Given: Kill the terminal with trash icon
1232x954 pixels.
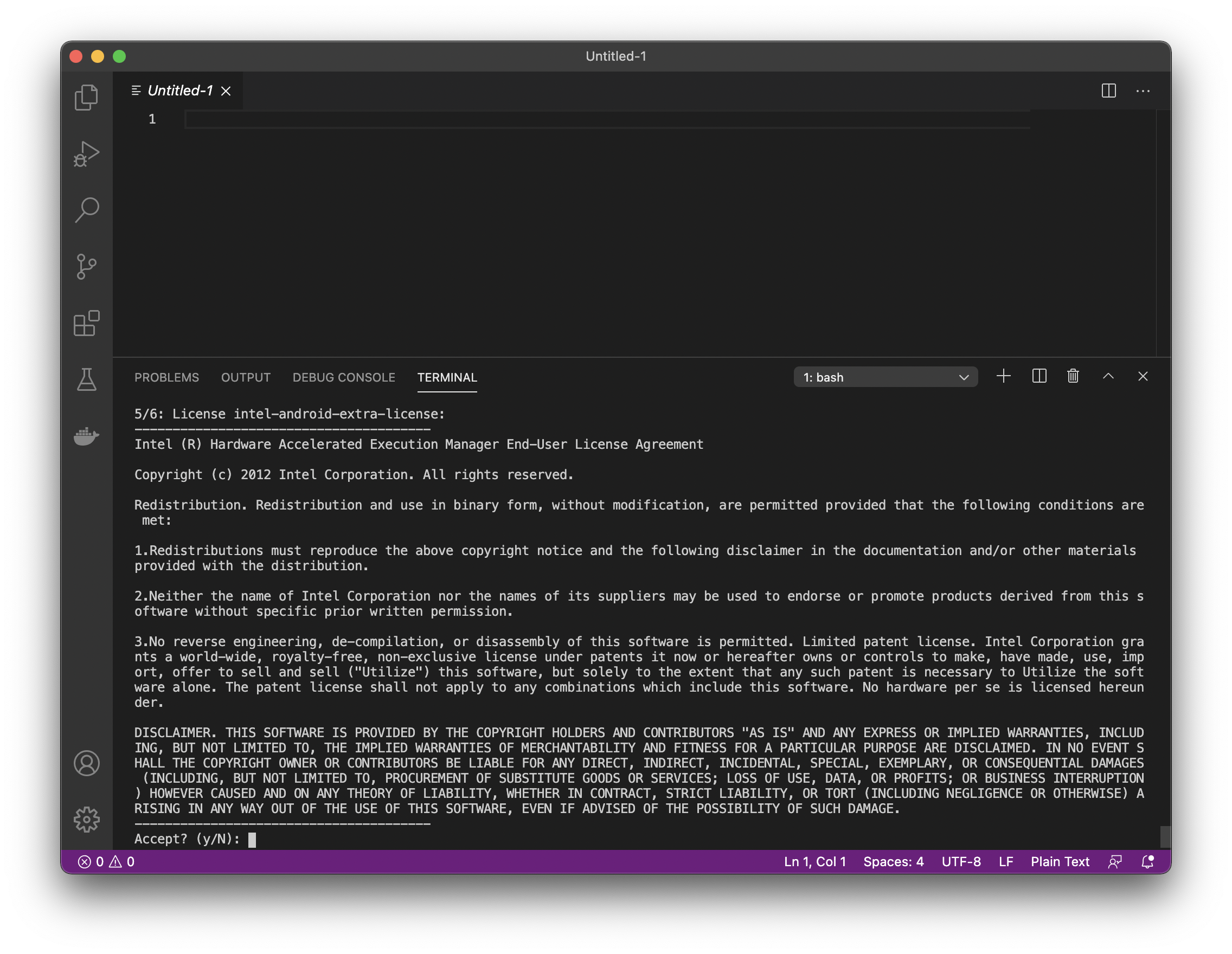Looking at the screenshot, I should pos(1073,376).
